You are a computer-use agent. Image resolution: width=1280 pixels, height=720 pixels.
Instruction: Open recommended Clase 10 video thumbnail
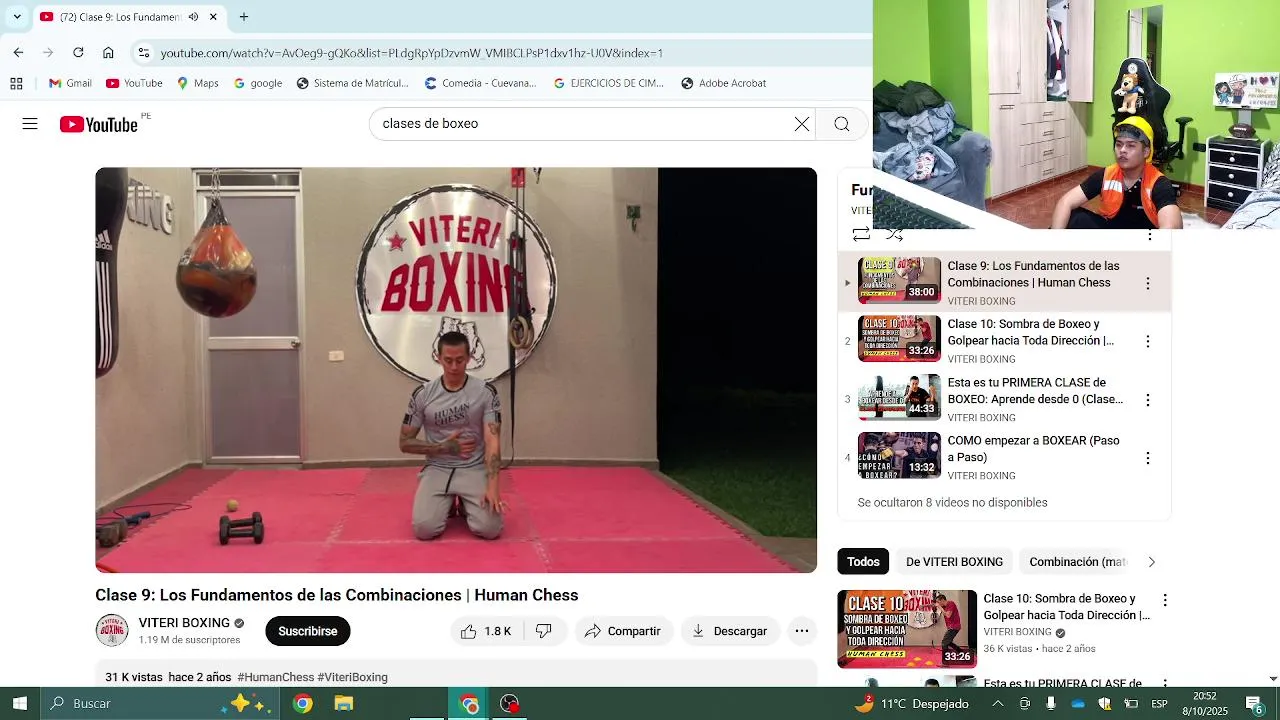tap(907, 629)
